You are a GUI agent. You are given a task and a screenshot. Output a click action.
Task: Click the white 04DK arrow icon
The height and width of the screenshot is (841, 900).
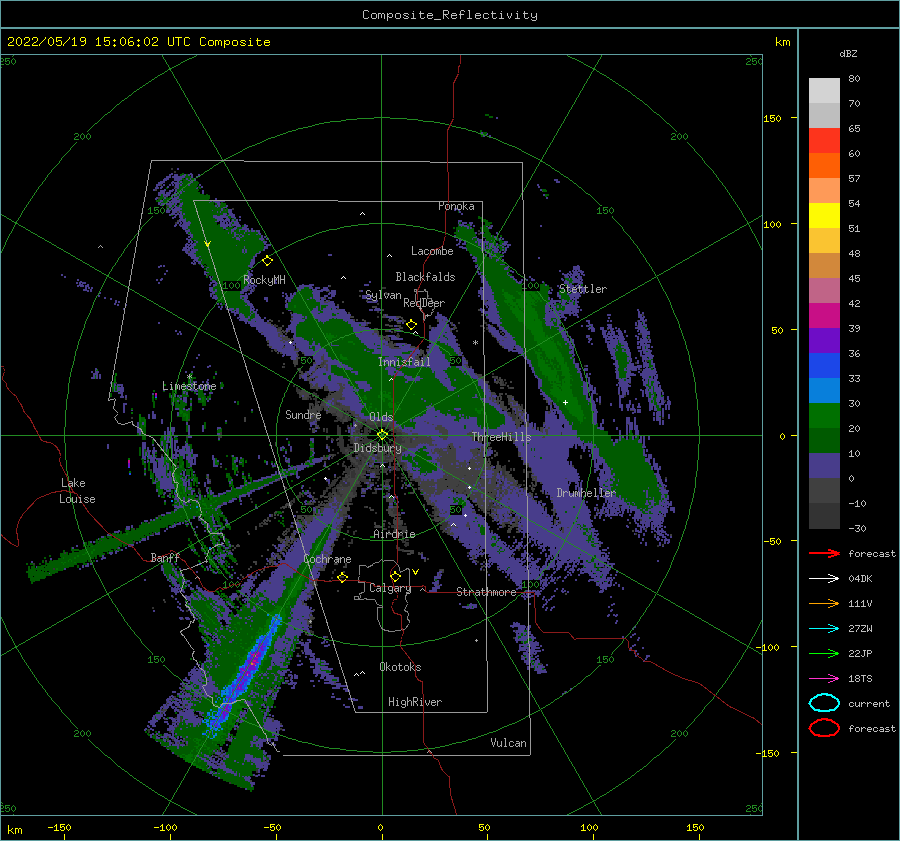coord(824,578)
